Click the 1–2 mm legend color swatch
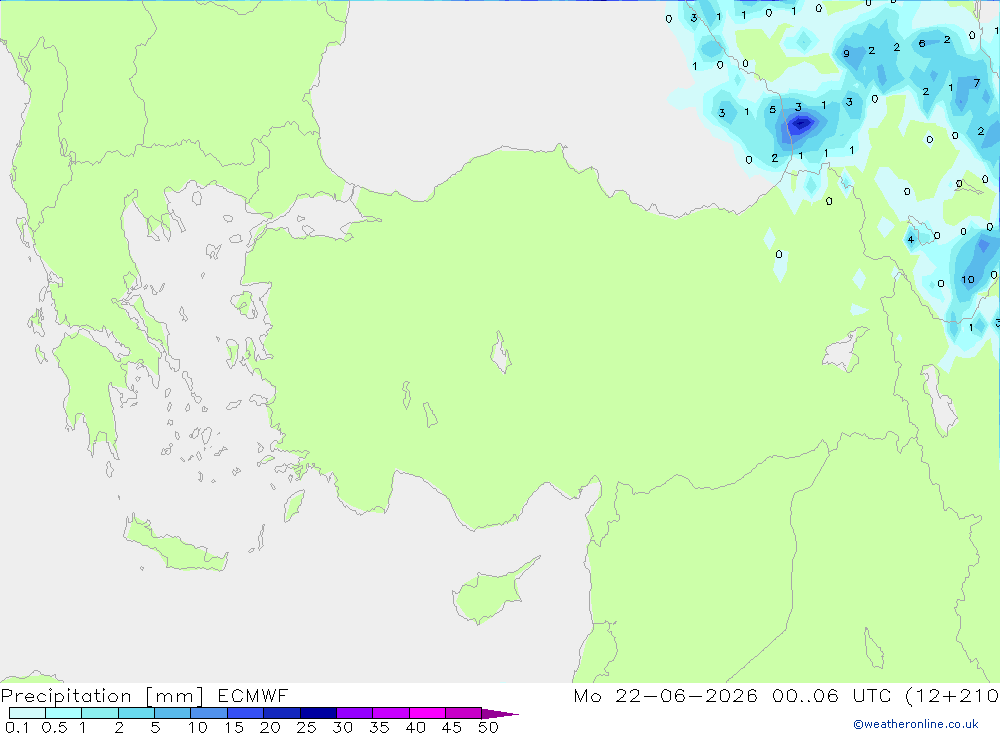 100,713
